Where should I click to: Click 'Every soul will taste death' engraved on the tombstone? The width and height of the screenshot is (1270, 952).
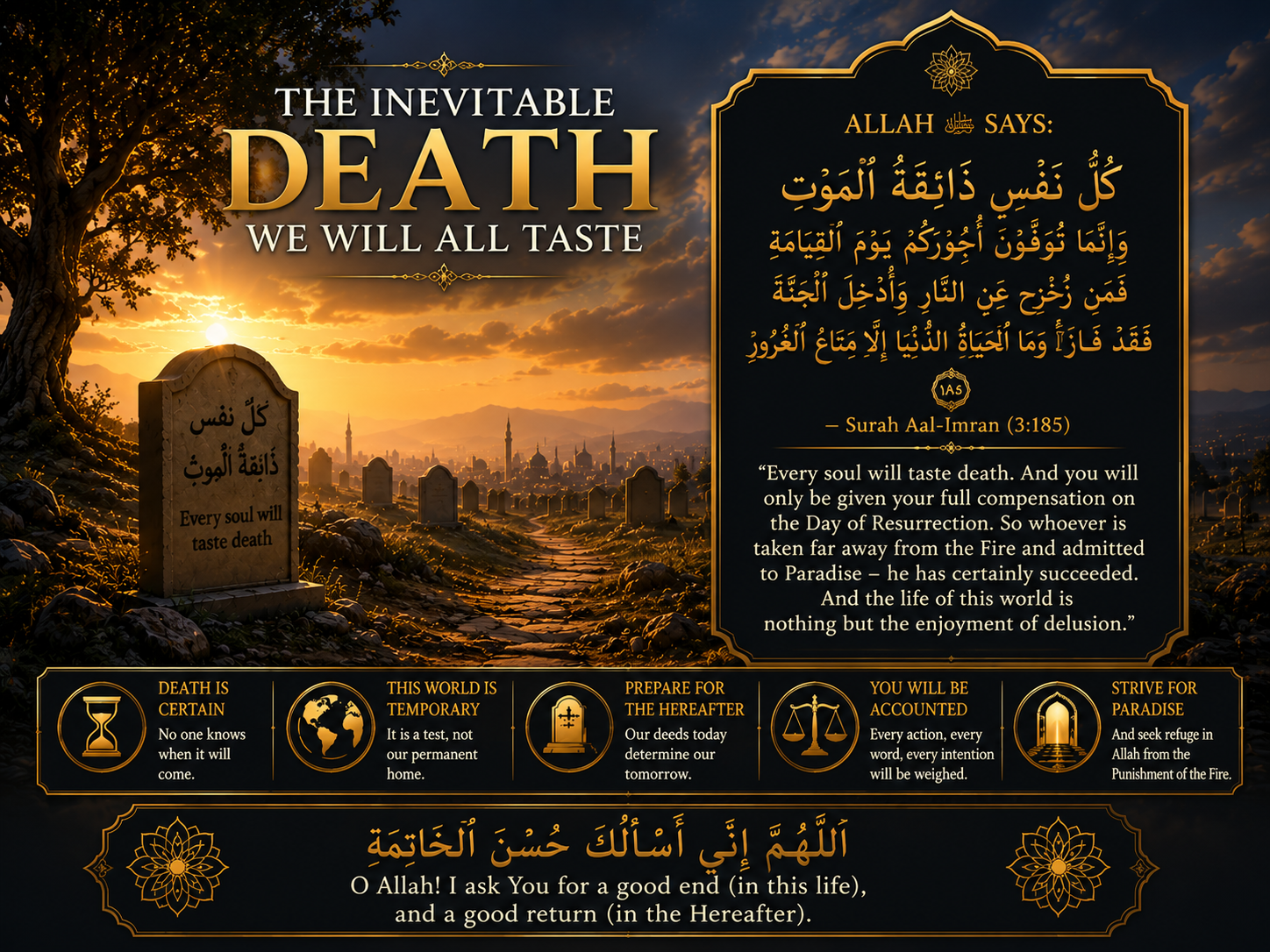(x=232, y=529)
